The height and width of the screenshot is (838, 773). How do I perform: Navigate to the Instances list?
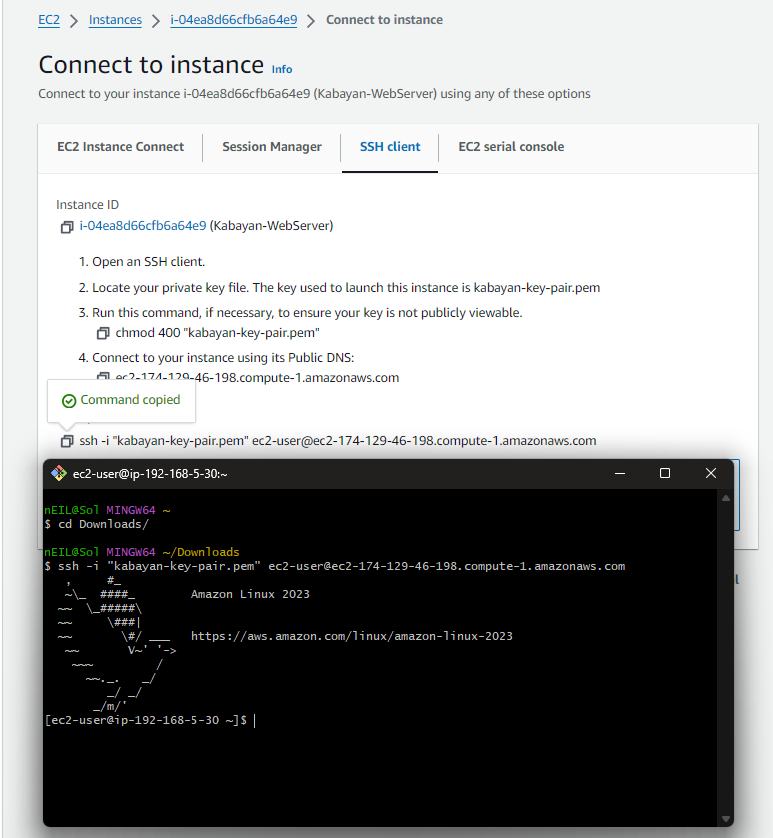pos(113,19)
